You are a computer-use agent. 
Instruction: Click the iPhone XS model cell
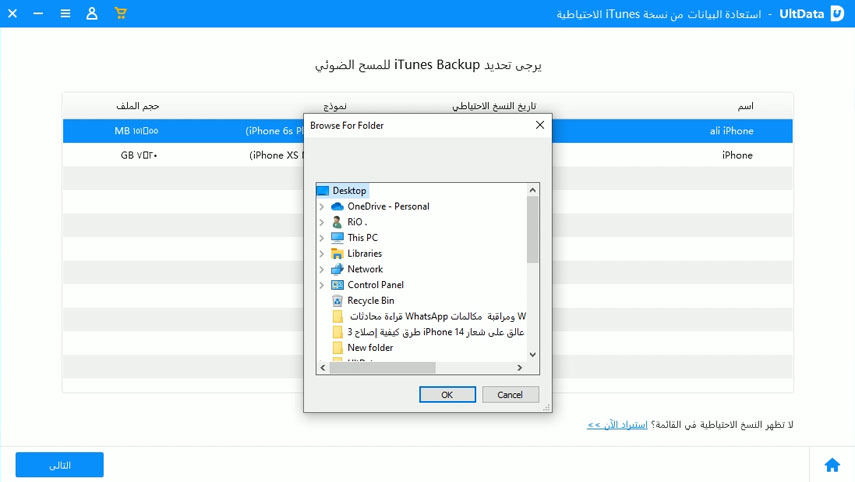(276, 155)
